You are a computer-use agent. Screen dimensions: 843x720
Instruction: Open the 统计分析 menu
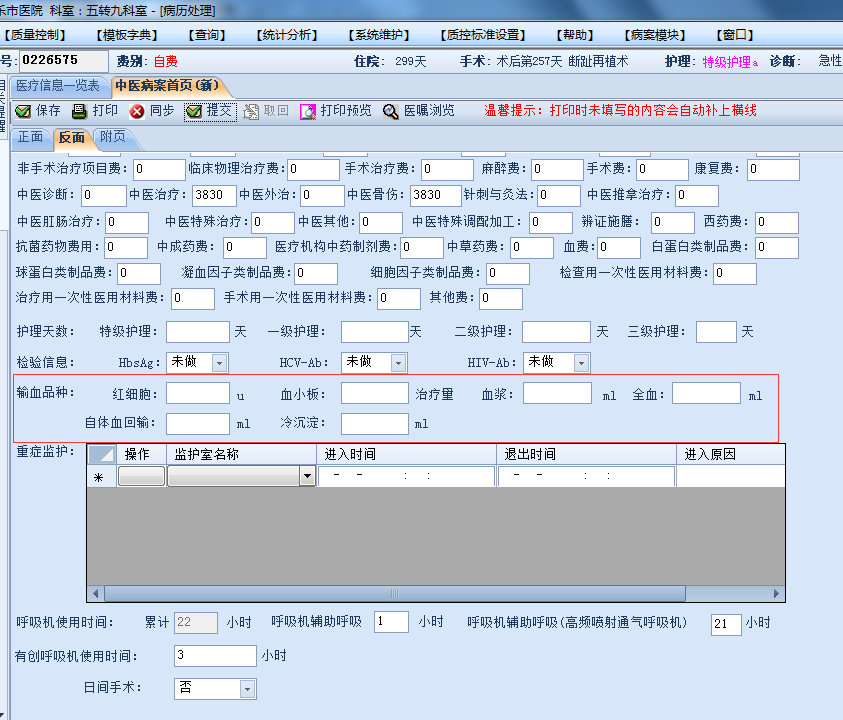click(x=287, y=35)
